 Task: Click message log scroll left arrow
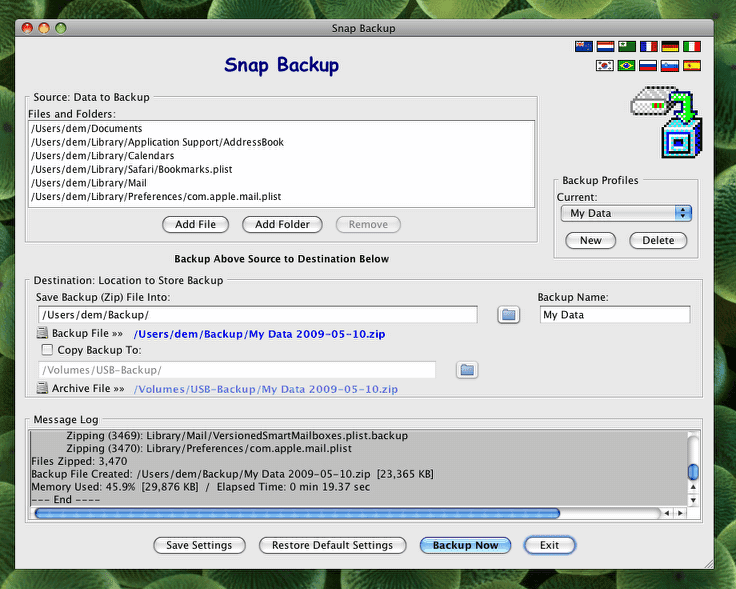(x=667, y=513)
